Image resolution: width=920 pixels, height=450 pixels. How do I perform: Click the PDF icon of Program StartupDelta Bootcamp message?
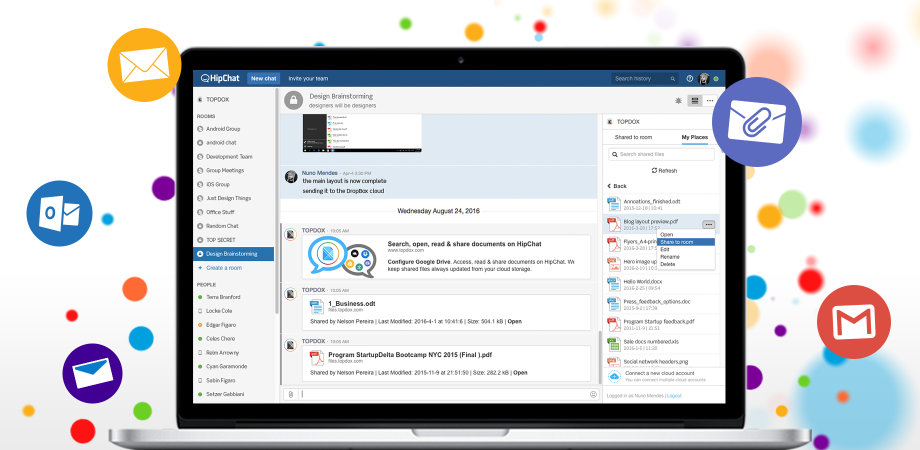click(x=317, y=358)
